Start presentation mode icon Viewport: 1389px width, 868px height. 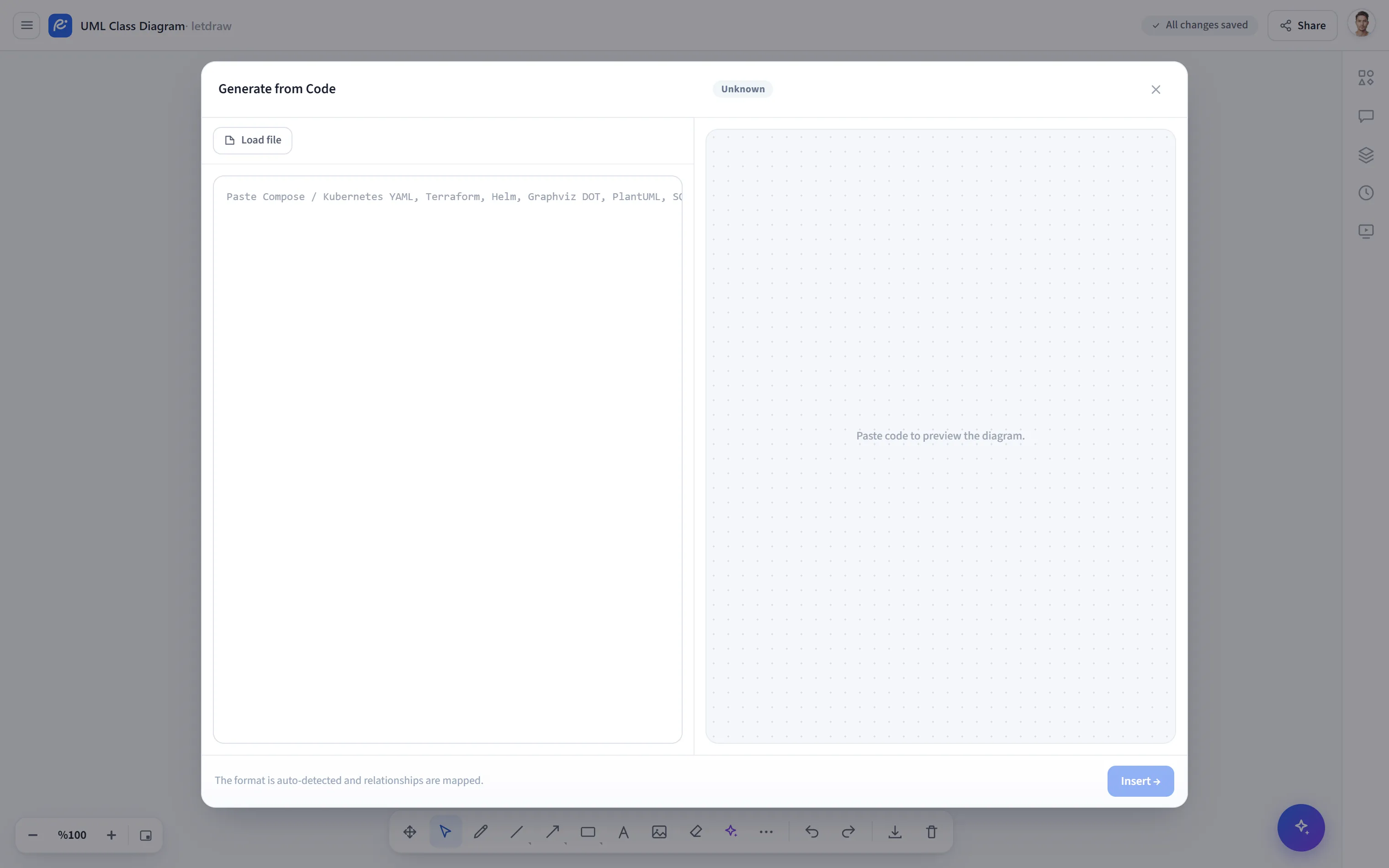click(x=1366, y=231)
